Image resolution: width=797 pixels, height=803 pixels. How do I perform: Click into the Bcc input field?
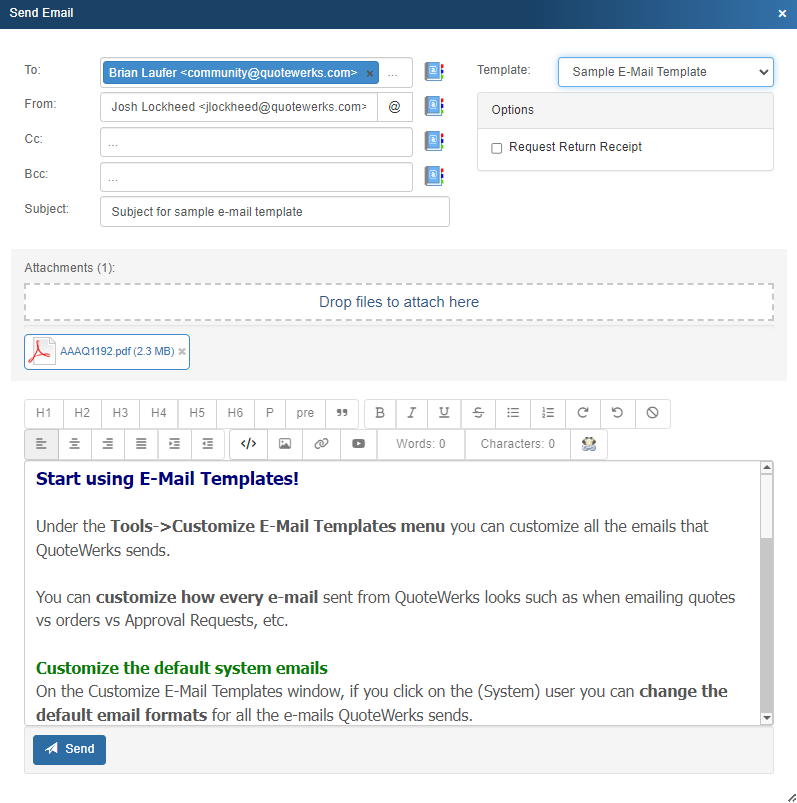click(256, 177)
